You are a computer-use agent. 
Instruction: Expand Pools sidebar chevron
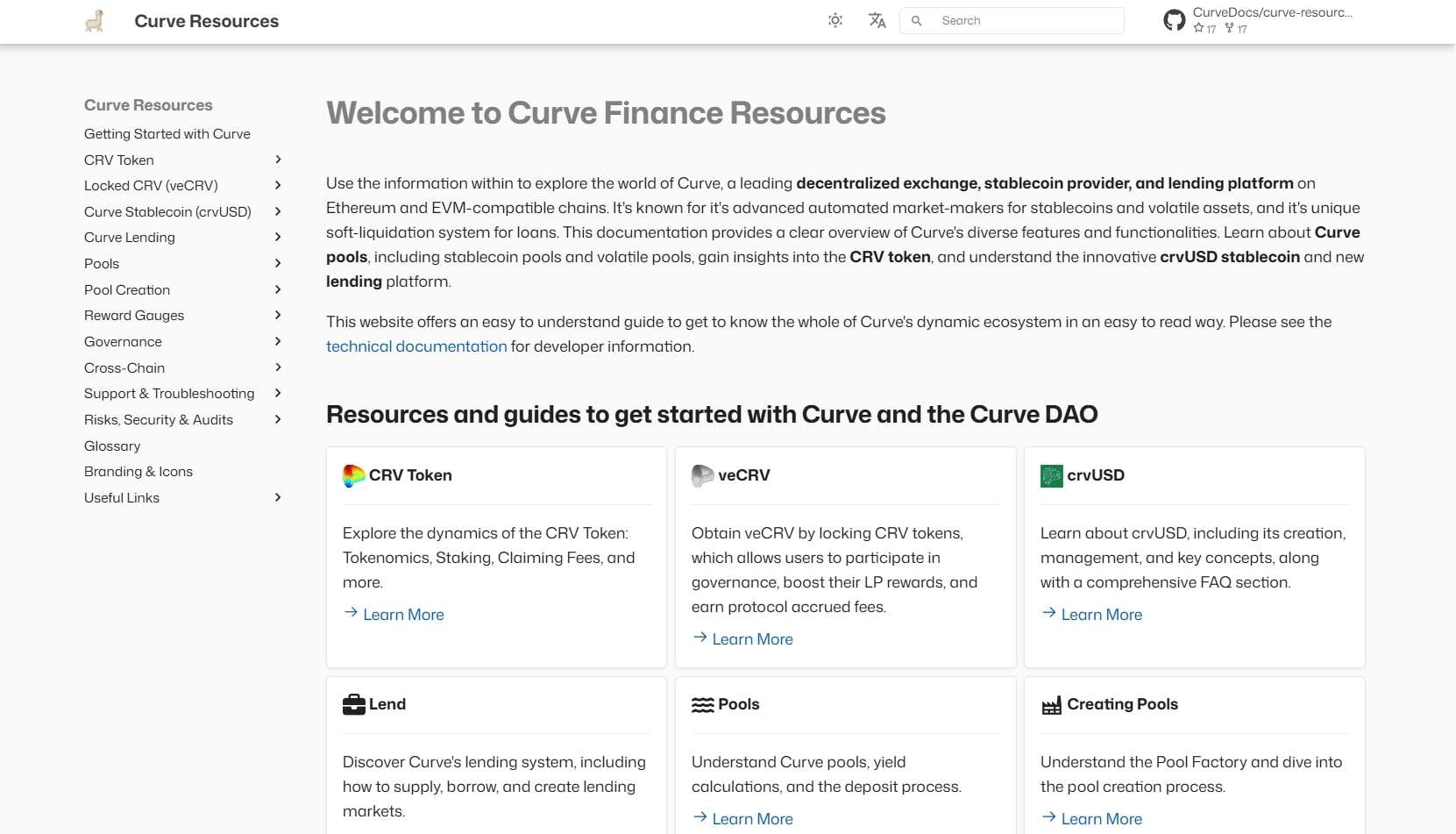278,263
